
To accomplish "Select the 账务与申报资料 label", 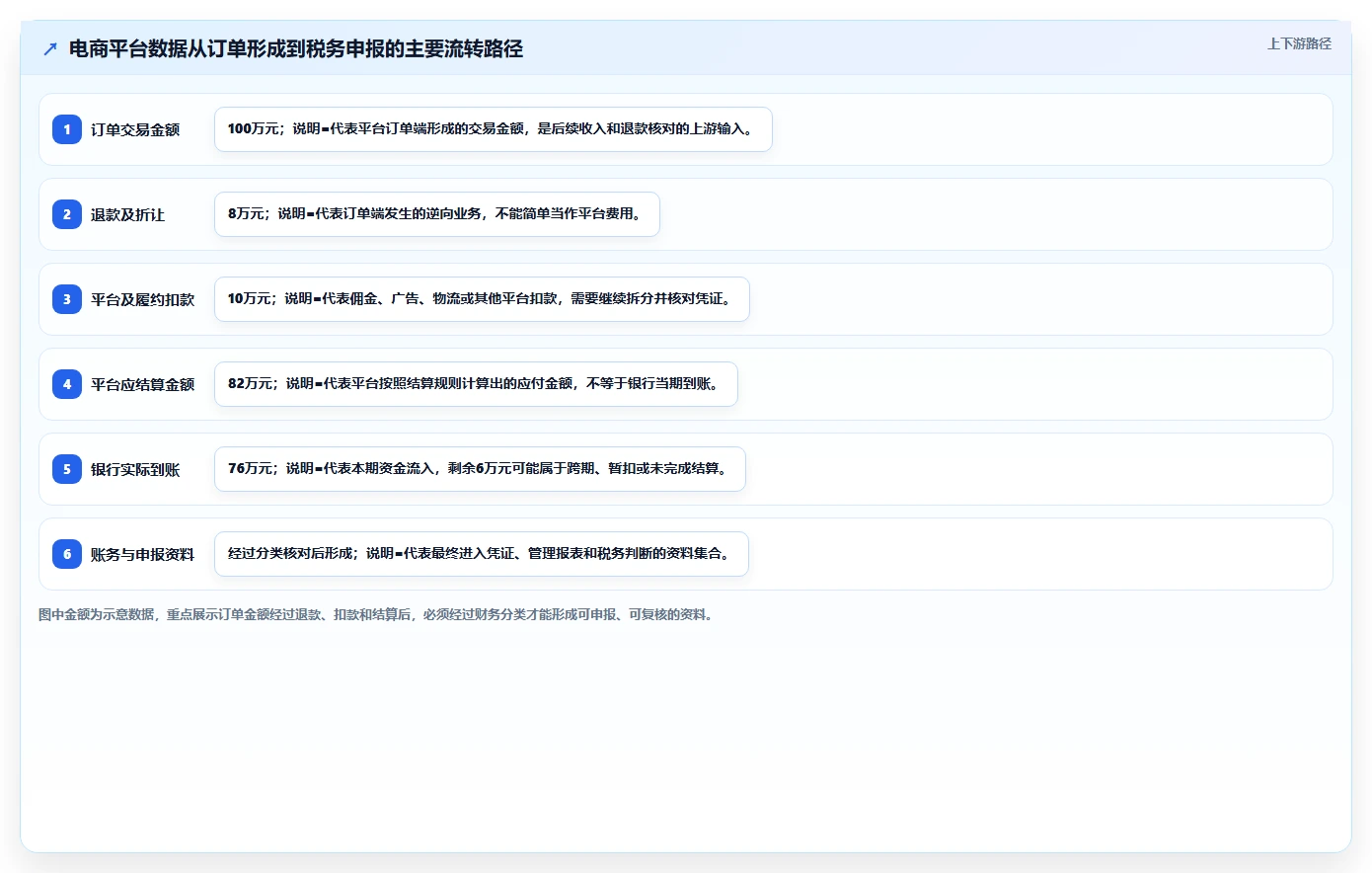I will click(143, 554).
